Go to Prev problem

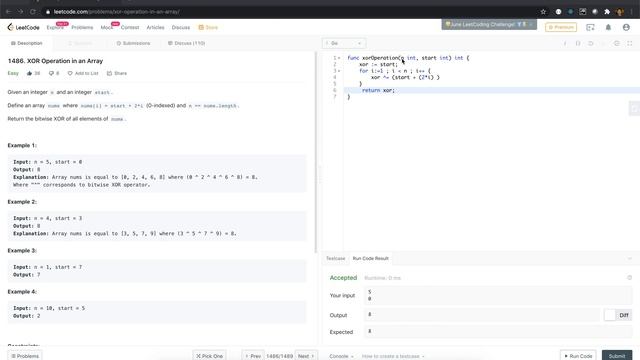(253, 356)
